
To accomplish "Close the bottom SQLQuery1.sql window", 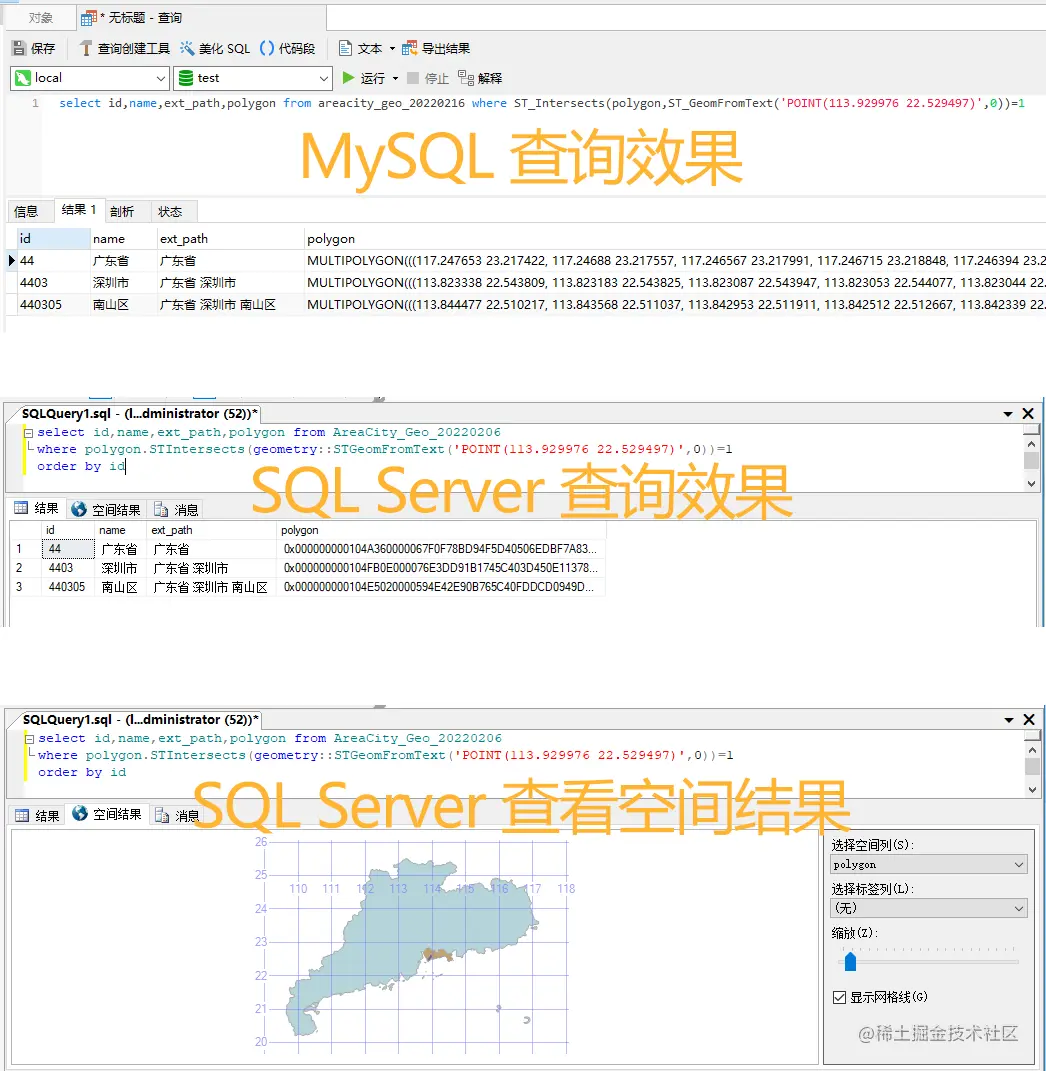I will 1029,720.
